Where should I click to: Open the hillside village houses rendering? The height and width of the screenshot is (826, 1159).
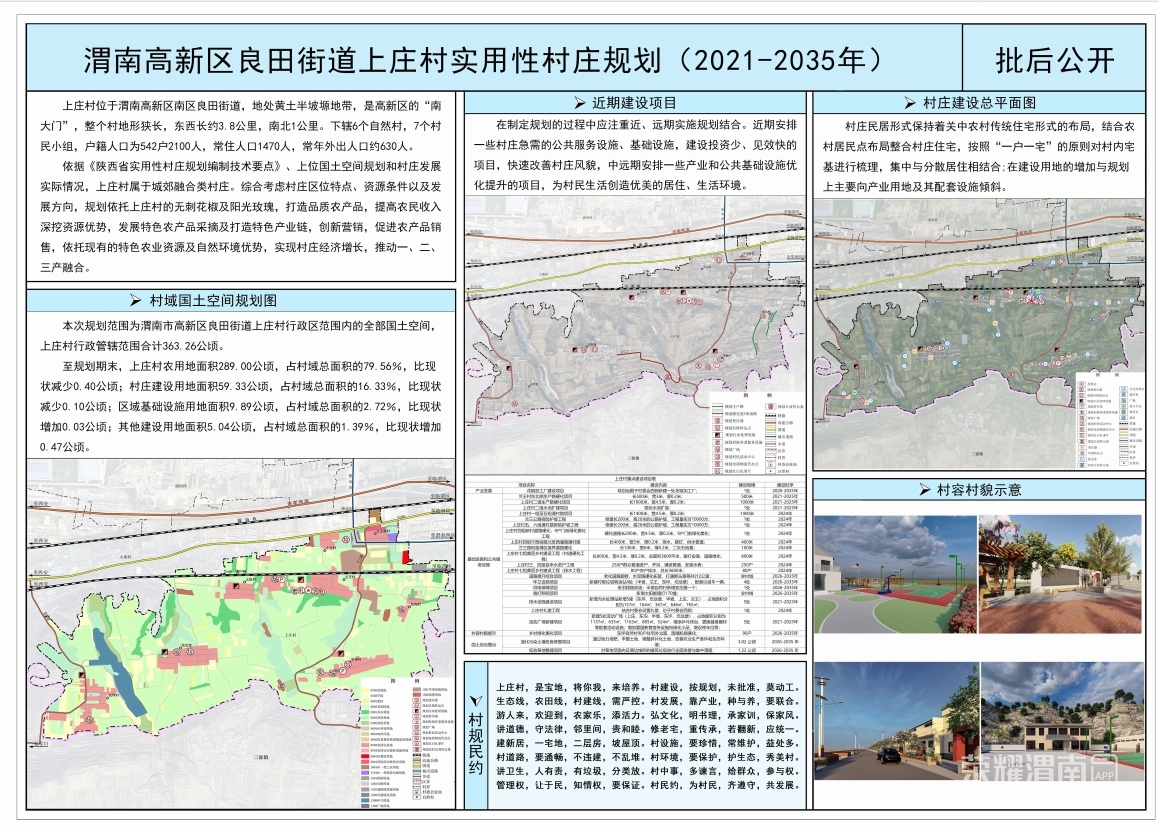pos(1061,721)
